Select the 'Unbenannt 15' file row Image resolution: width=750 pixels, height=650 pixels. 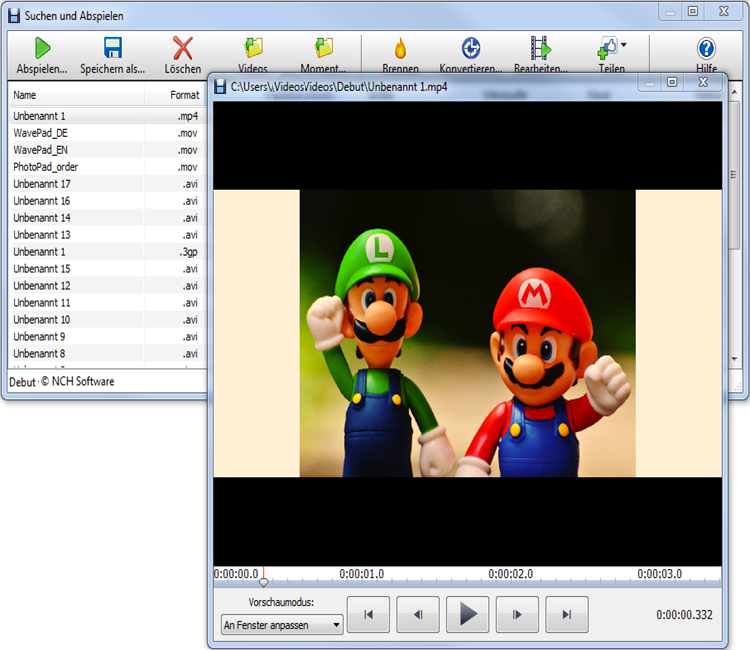coord(107,269)
